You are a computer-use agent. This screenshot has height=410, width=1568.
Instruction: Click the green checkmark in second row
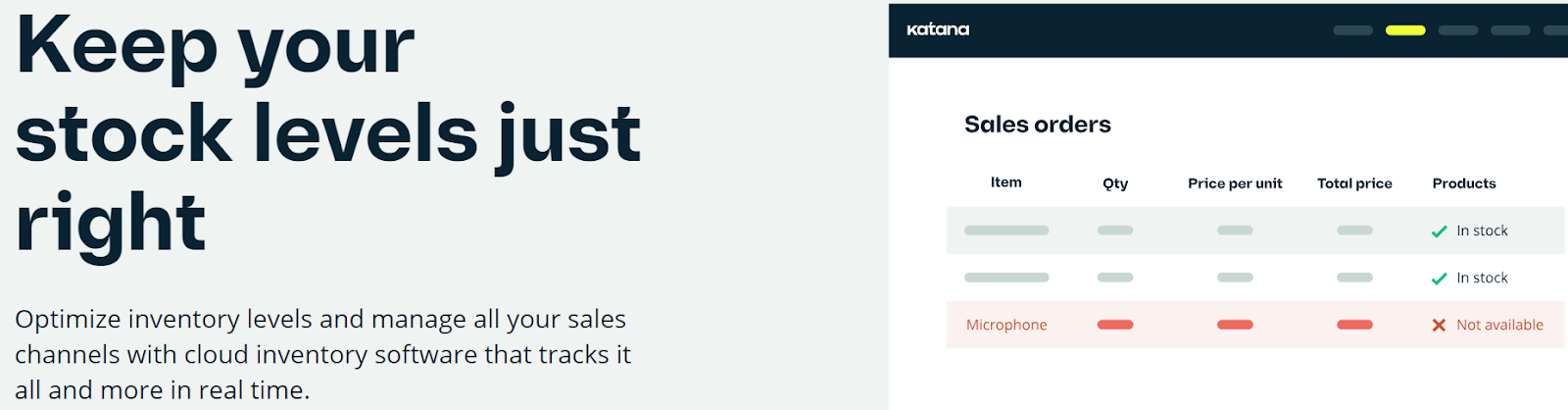[x=1439, y=279]
